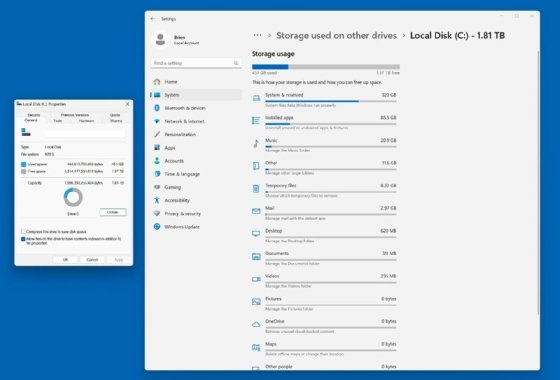The width and height of the screenshot is (560, 380).
Task: Open the Mail envelope storage icon
Action: tap(256, 211)
